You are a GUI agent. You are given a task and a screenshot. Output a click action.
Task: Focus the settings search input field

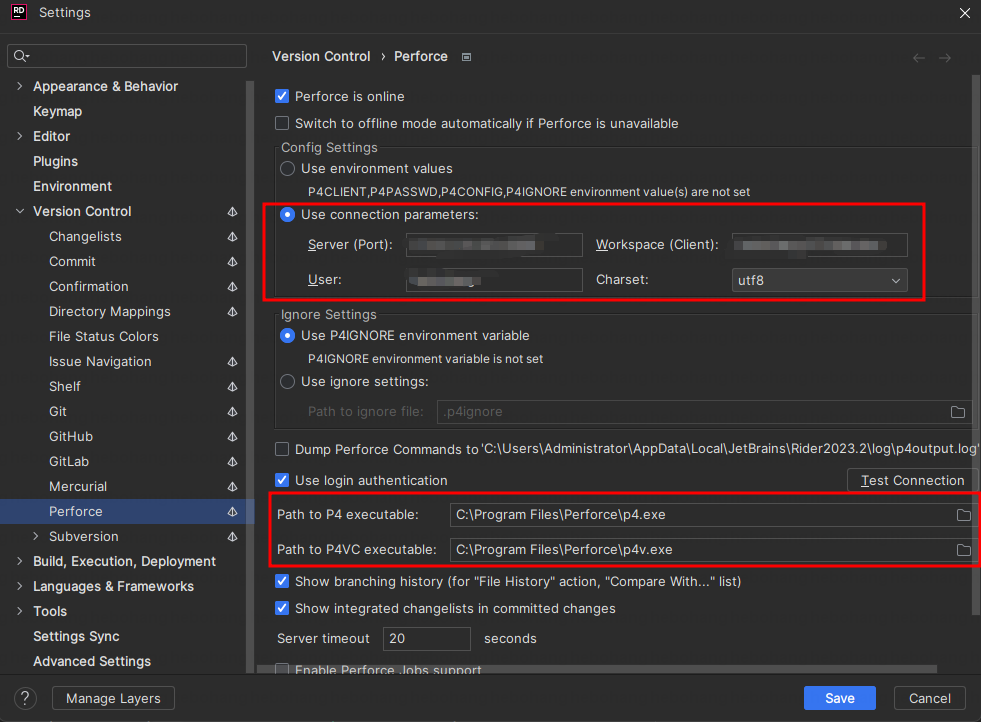pyautogui.click(x=127, y=56)
